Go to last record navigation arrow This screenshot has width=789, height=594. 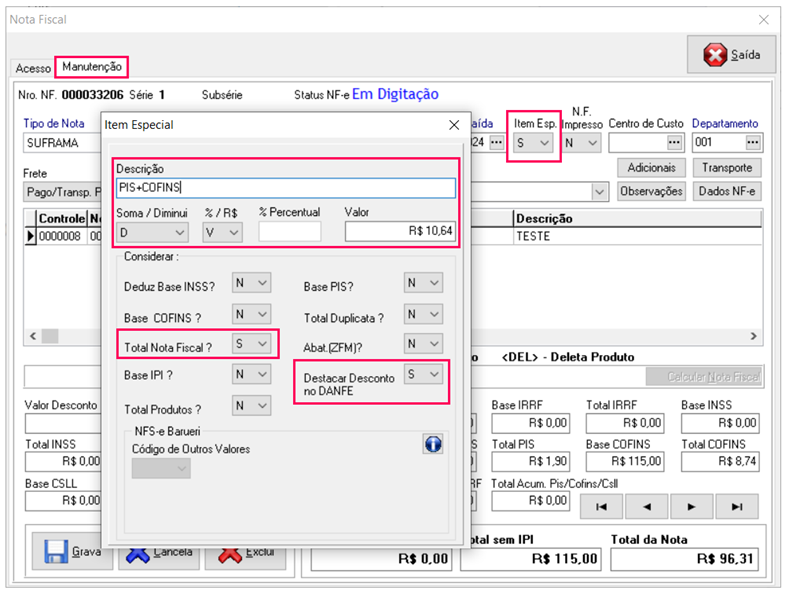coord(736,507)
